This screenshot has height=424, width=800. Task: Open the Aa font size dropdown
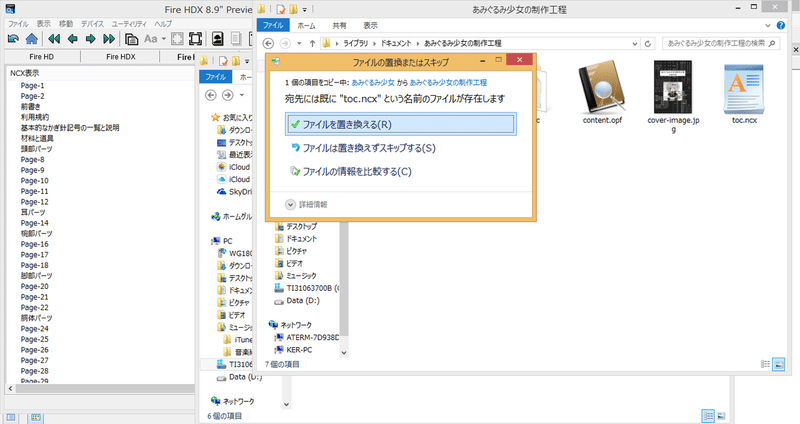155,39
